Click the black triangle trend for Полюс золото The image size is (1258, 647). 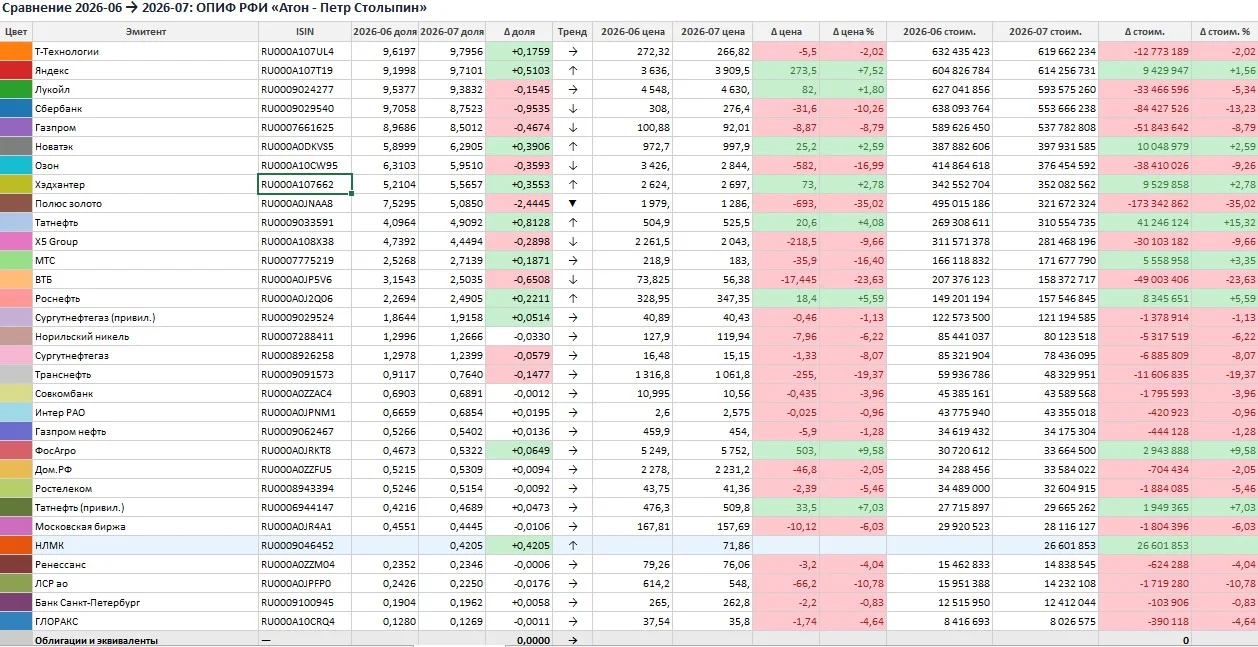573,203
